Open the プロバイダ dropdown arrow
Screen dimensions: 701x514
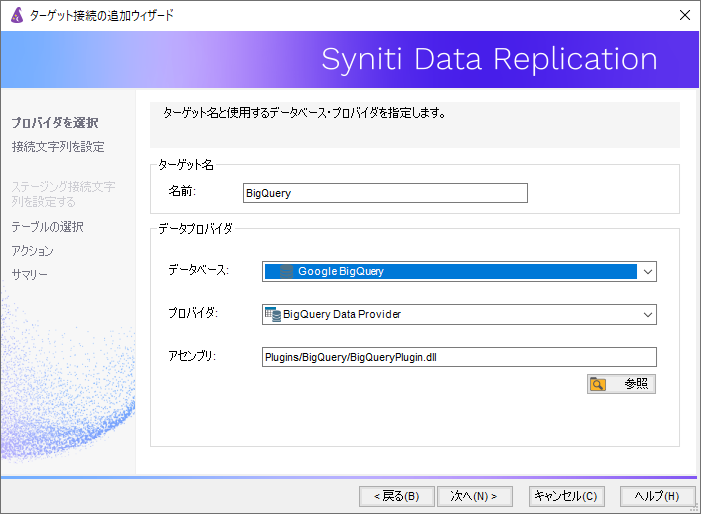(x=647, y=315)
